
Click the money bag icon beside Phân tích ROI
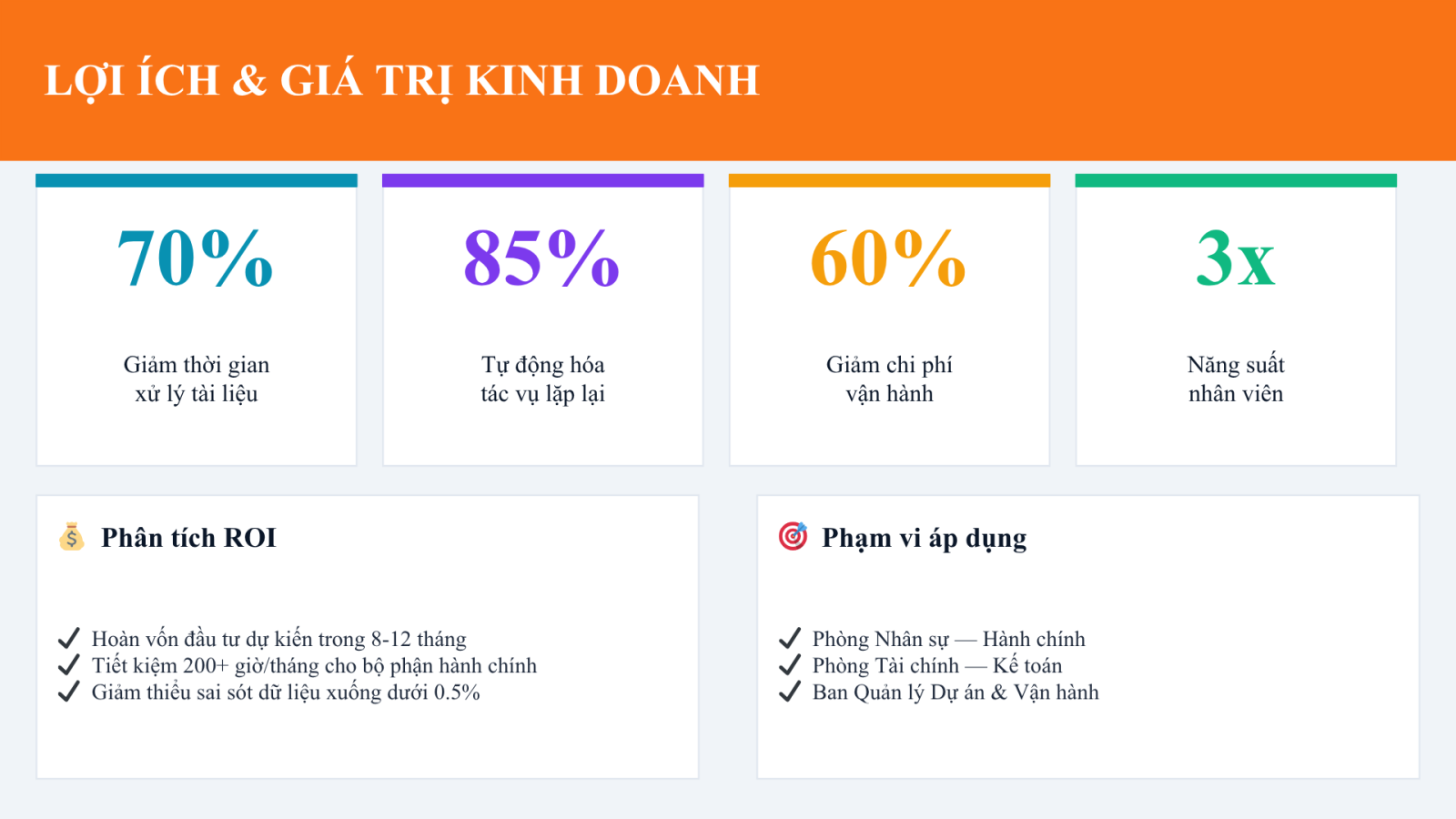[x=71, y=537]
